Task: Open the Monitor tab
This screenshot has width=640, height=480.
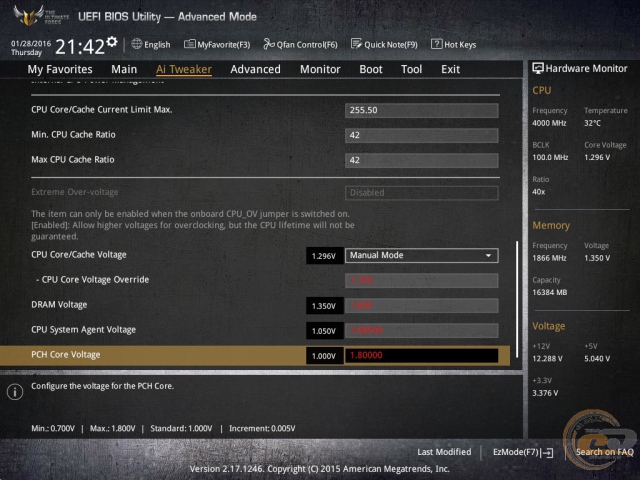Action: (x=320, y=69)
